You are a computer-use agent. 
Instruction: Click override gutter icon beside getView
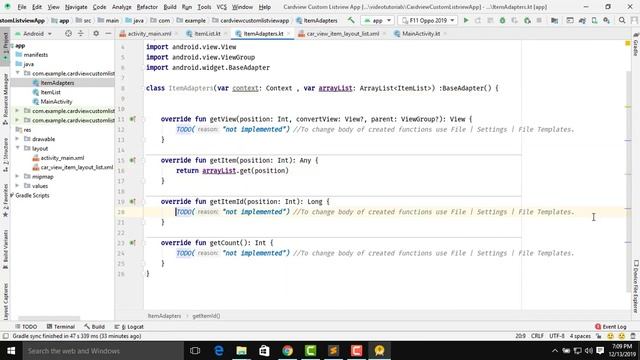coord(133,119)
